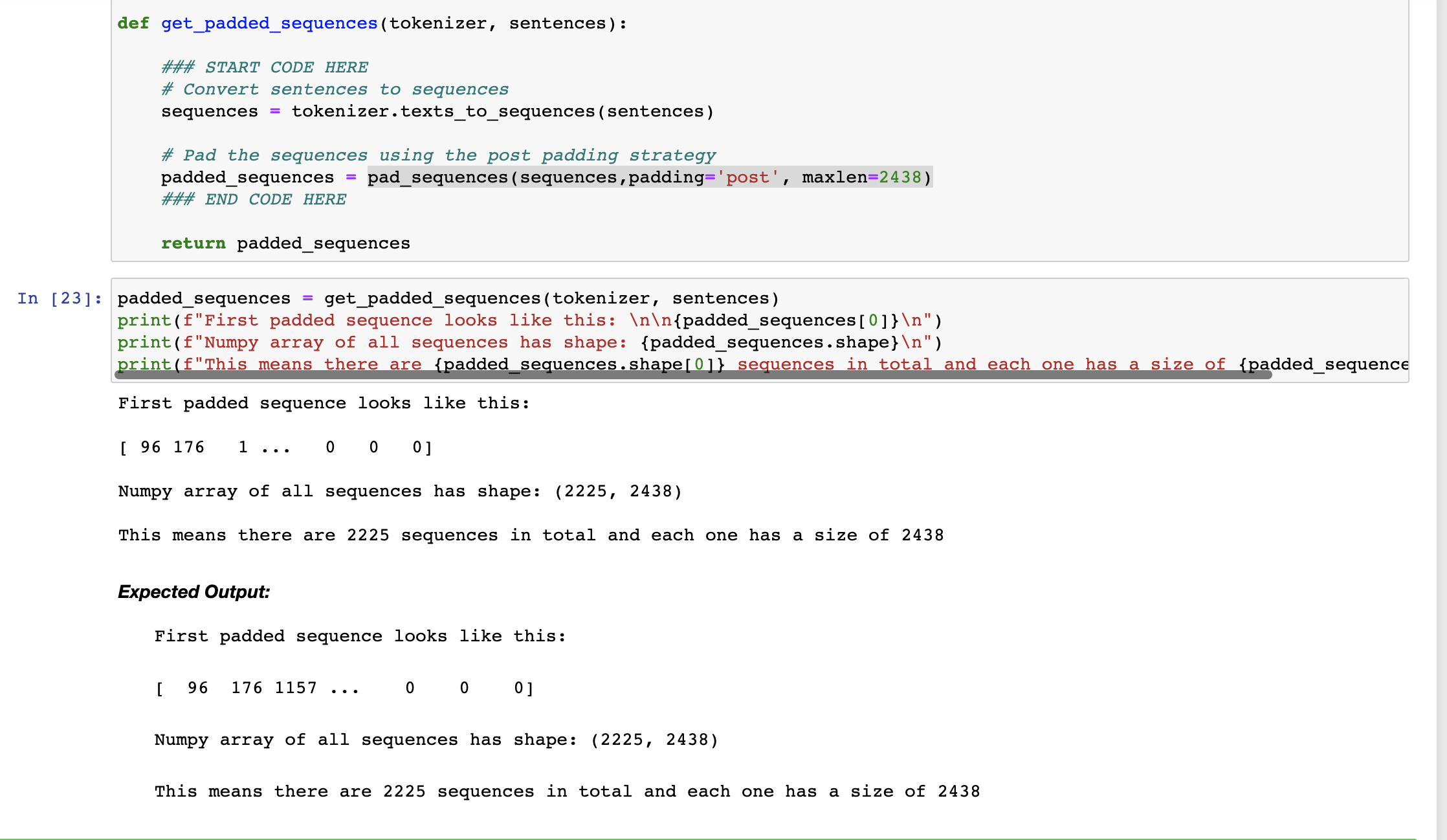
Task: Click the texts_to_sequences call in code
Action: [x=497, y=111]
